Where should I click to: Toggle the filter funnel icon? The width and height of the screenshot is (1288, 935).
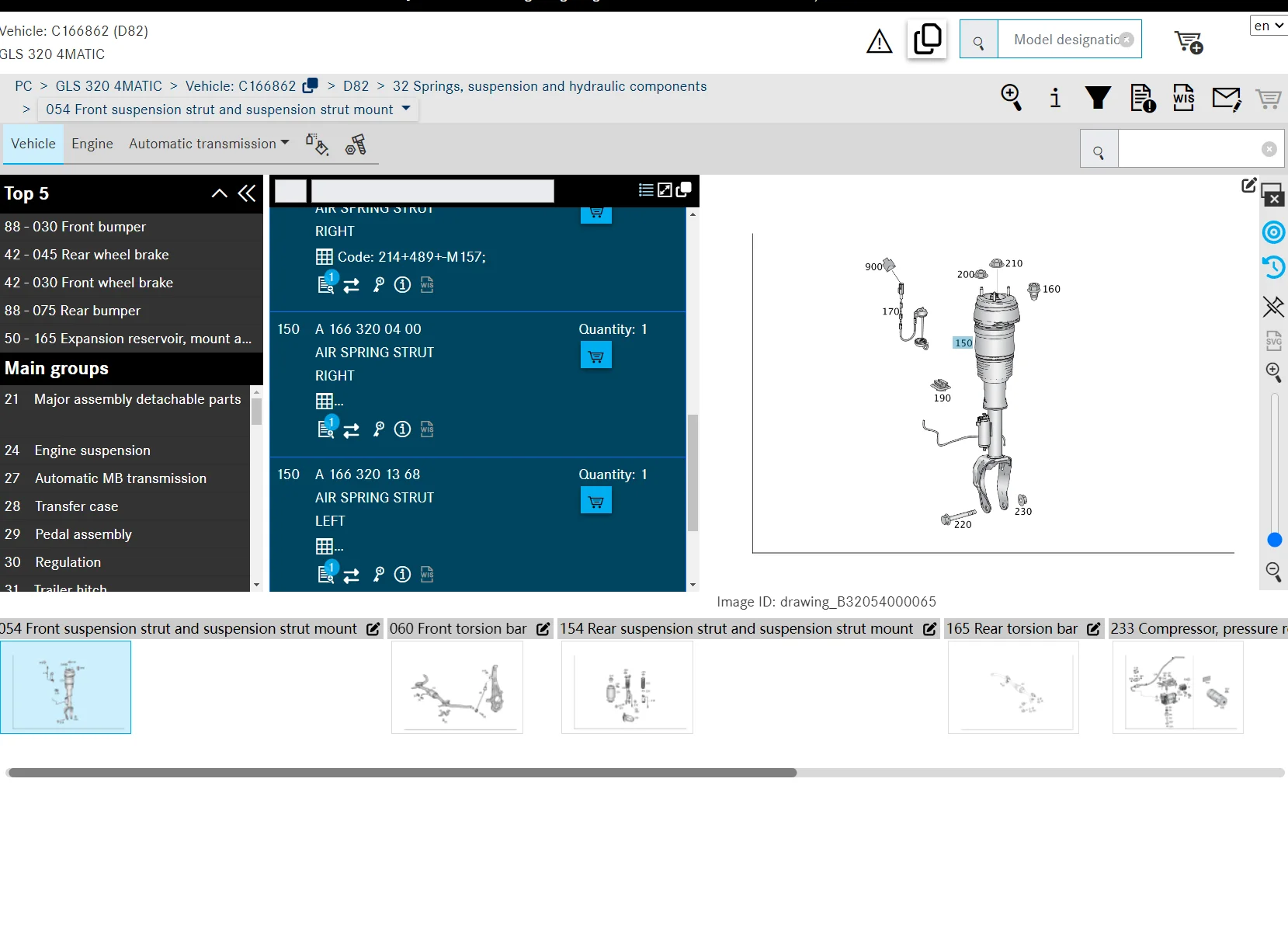tap(1098, 98)
